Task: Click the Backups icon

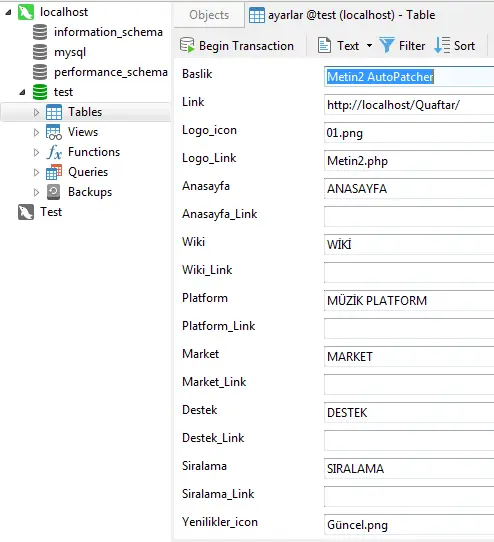Action: click(x=54, y=192)
